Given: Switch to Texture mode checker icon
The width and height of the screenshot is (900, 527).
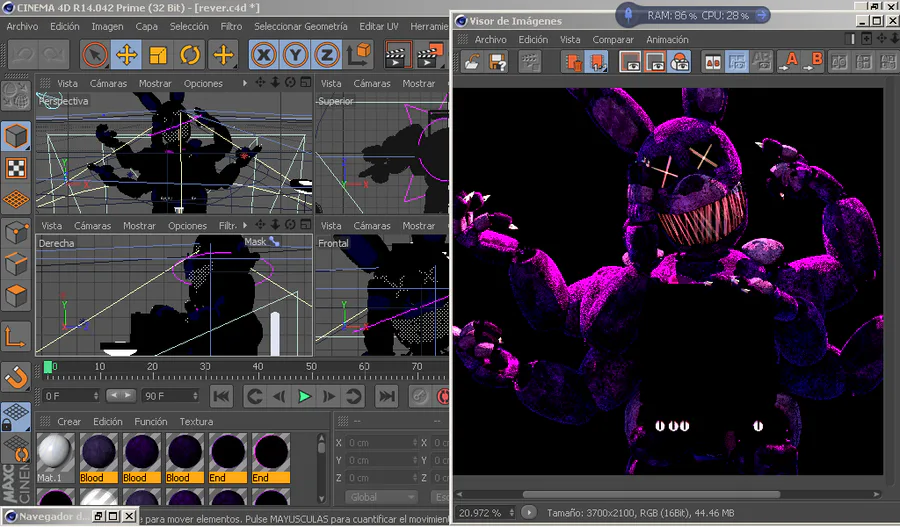Looking at the screenshot, I should [x=15, y=168].
